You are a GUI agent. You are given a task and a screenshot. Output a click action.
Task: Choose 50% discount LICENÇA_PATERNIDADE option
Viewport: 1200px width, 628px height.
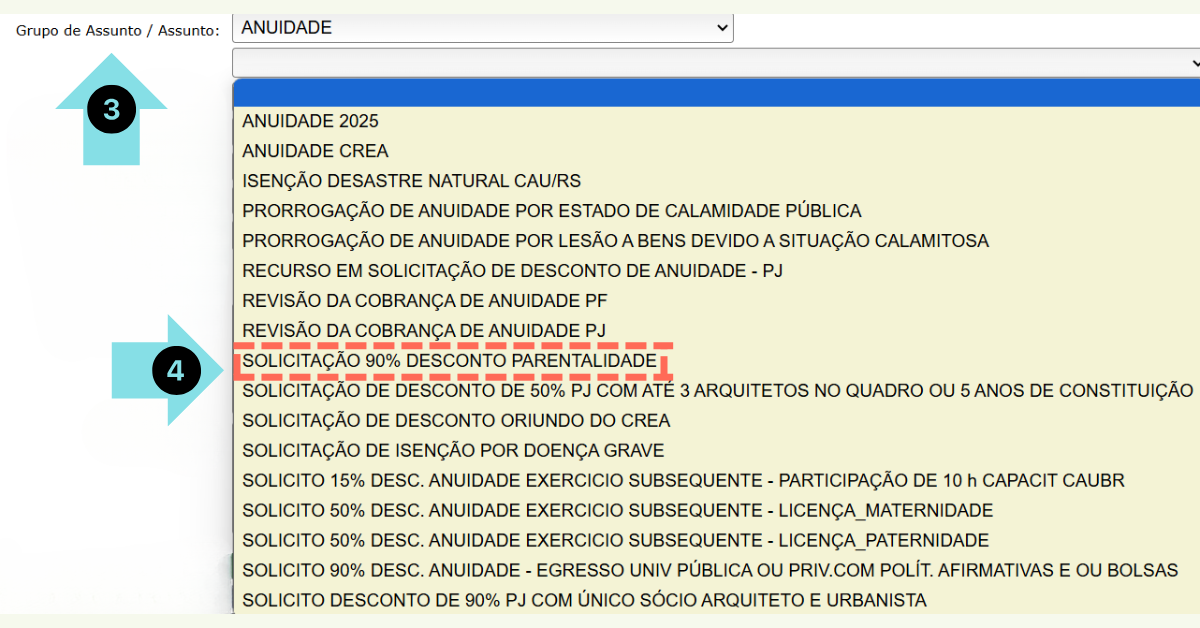[615, 540]
